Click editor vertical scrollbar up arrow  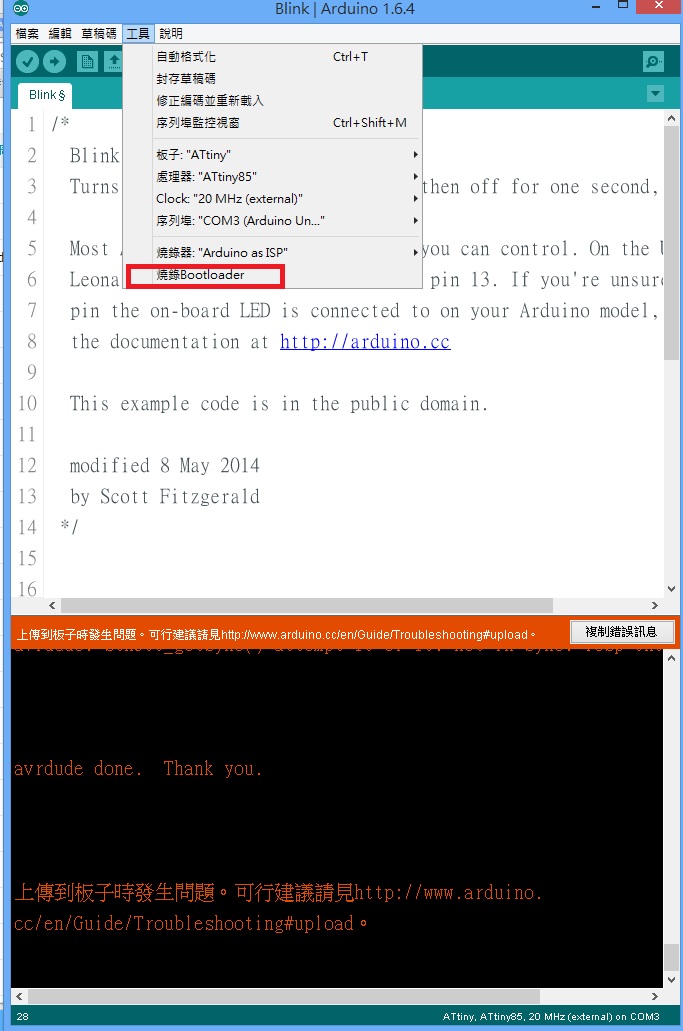point(671,119)
